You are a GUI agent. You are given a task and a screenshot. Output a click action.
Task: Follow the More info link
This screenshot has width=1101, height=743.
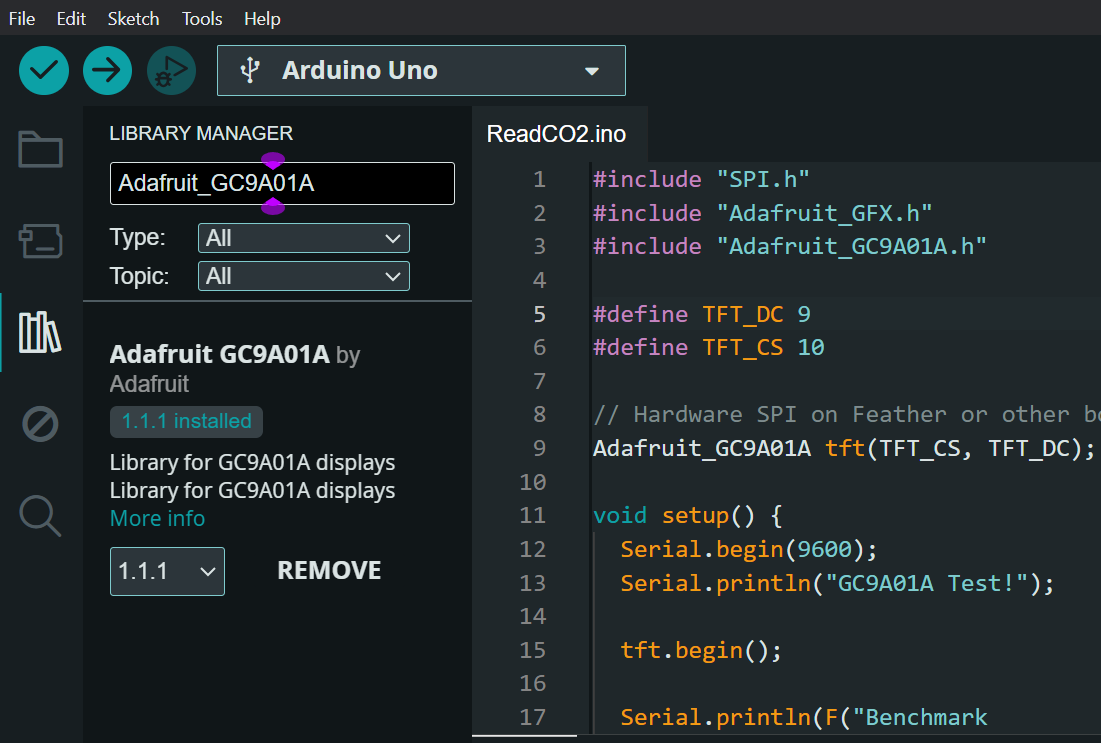click(157, 518)
